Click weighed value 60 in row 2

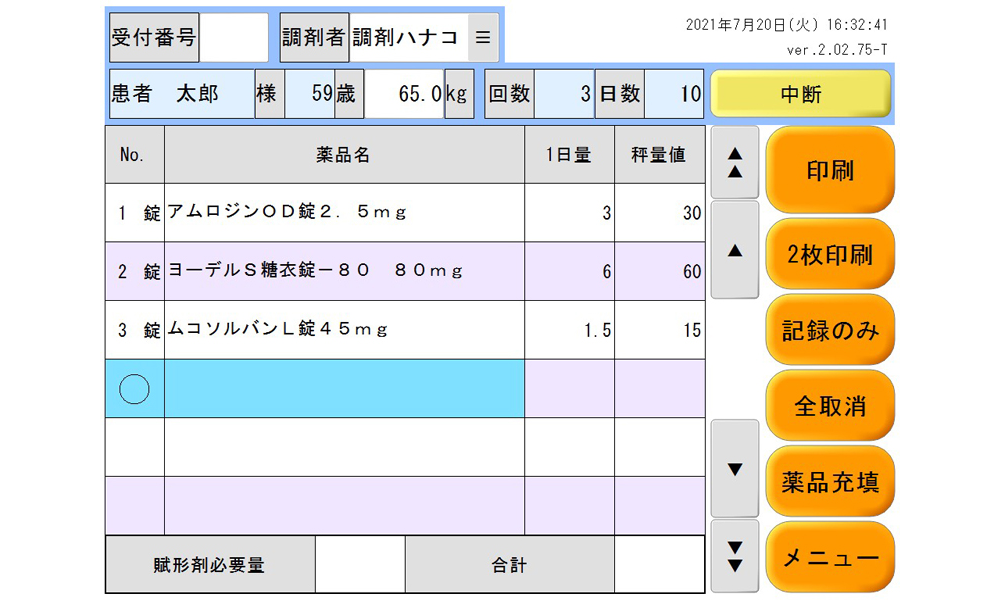coord(660,271)
